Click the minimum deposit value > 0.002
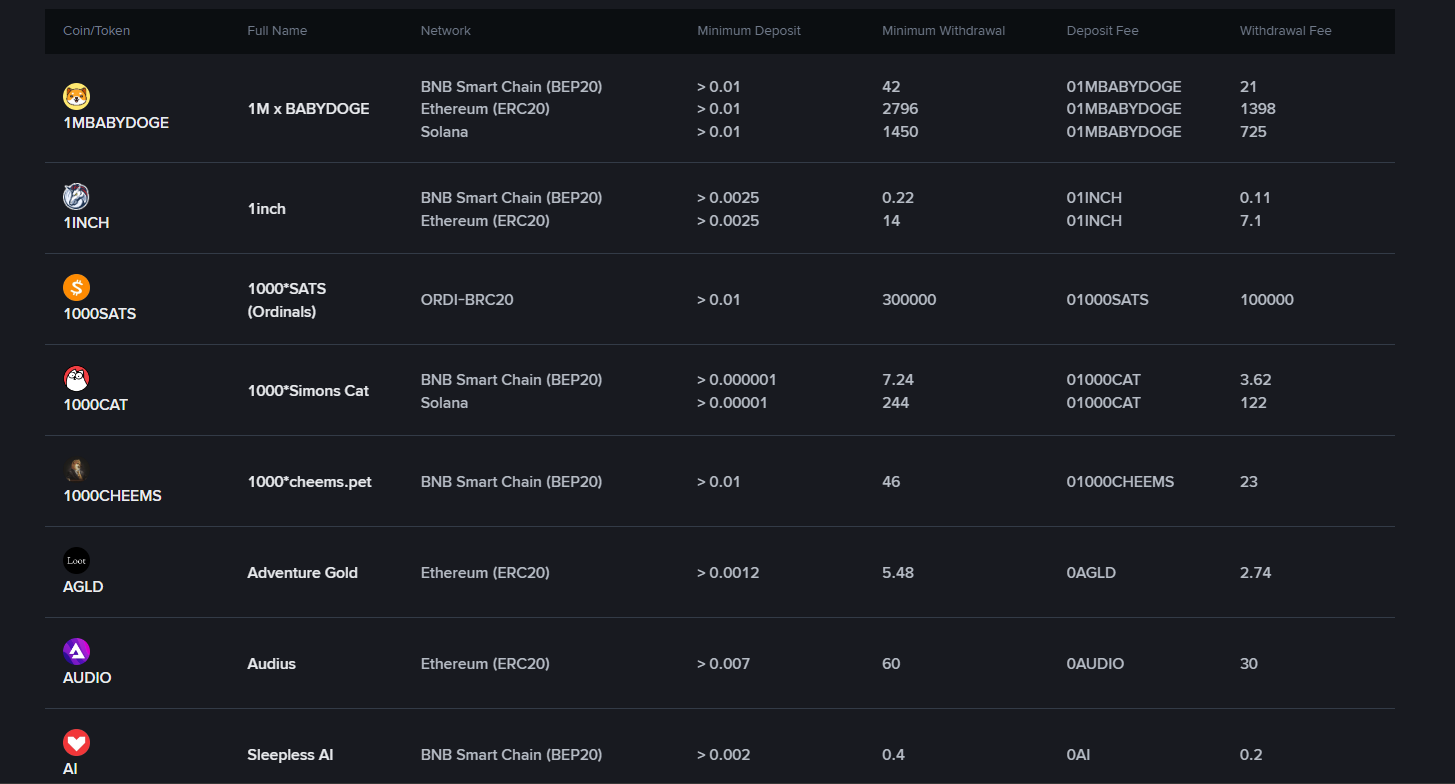1455x784 pixels. [x=723, y=755]
